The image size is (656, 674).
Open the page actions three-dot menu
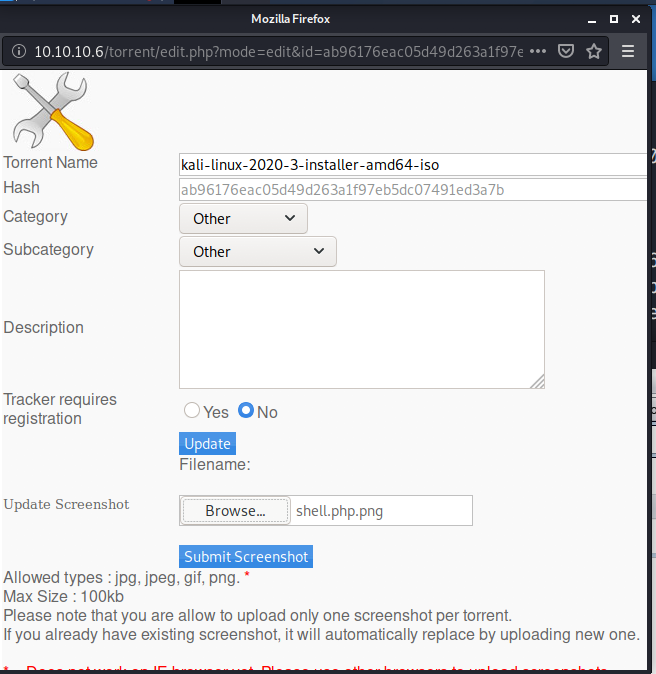click(x=538, y=52)
